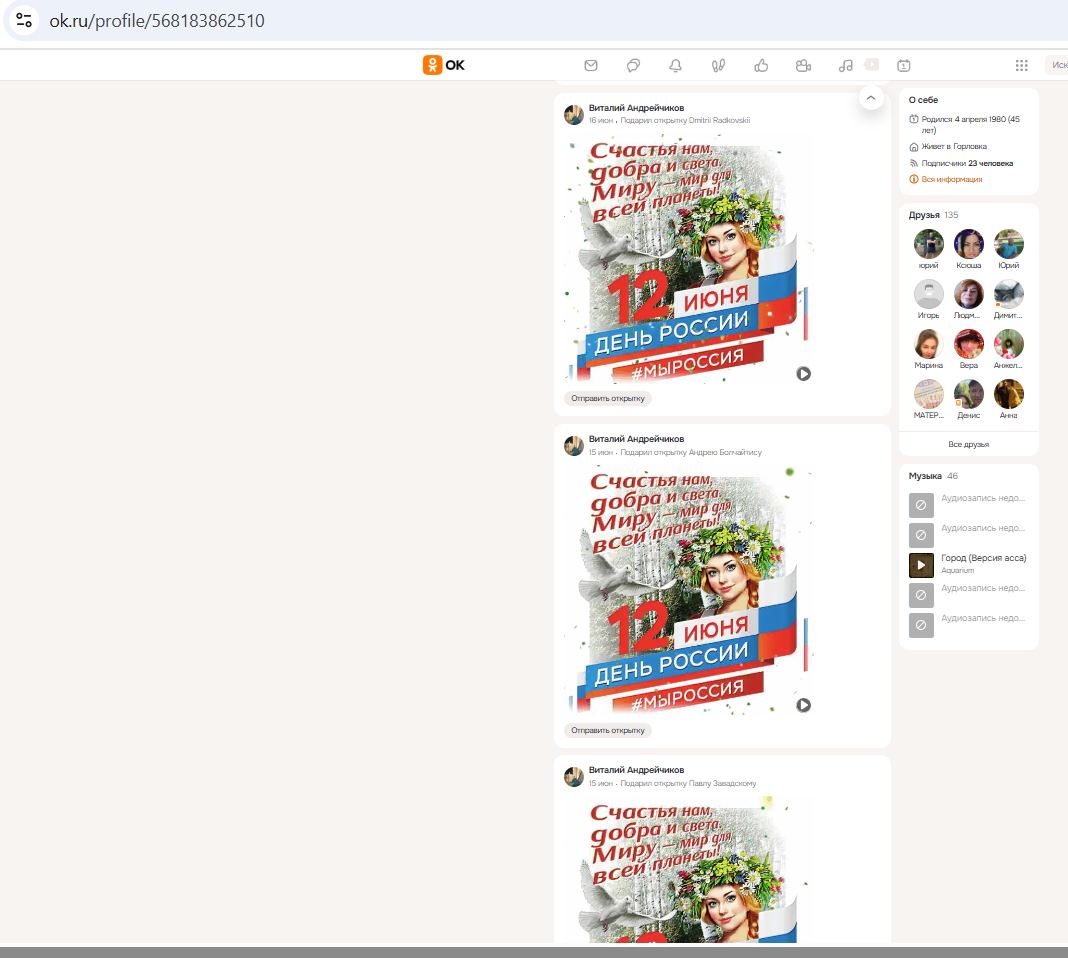Image resolution: width=1068 pixels, height=958 pixels.
Task: Open recipient link Dmitrii Radkovskii
Action: pos(719,121)
